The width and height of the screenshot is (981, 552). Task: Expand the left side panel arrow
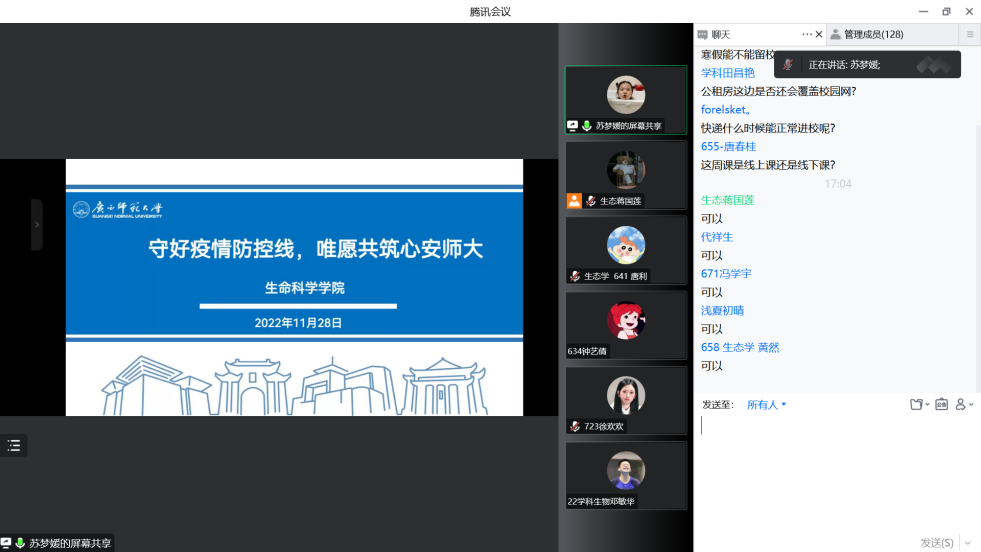[x=37, y=225]
